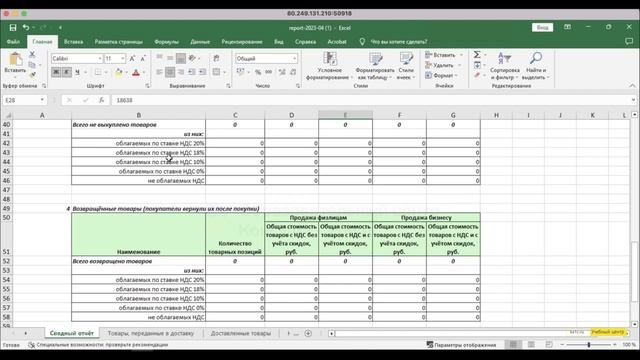Screen dimensions: 640x360
Task: Open sheet tab Товары, переданные в доставку
Action: tap(151, 333)
